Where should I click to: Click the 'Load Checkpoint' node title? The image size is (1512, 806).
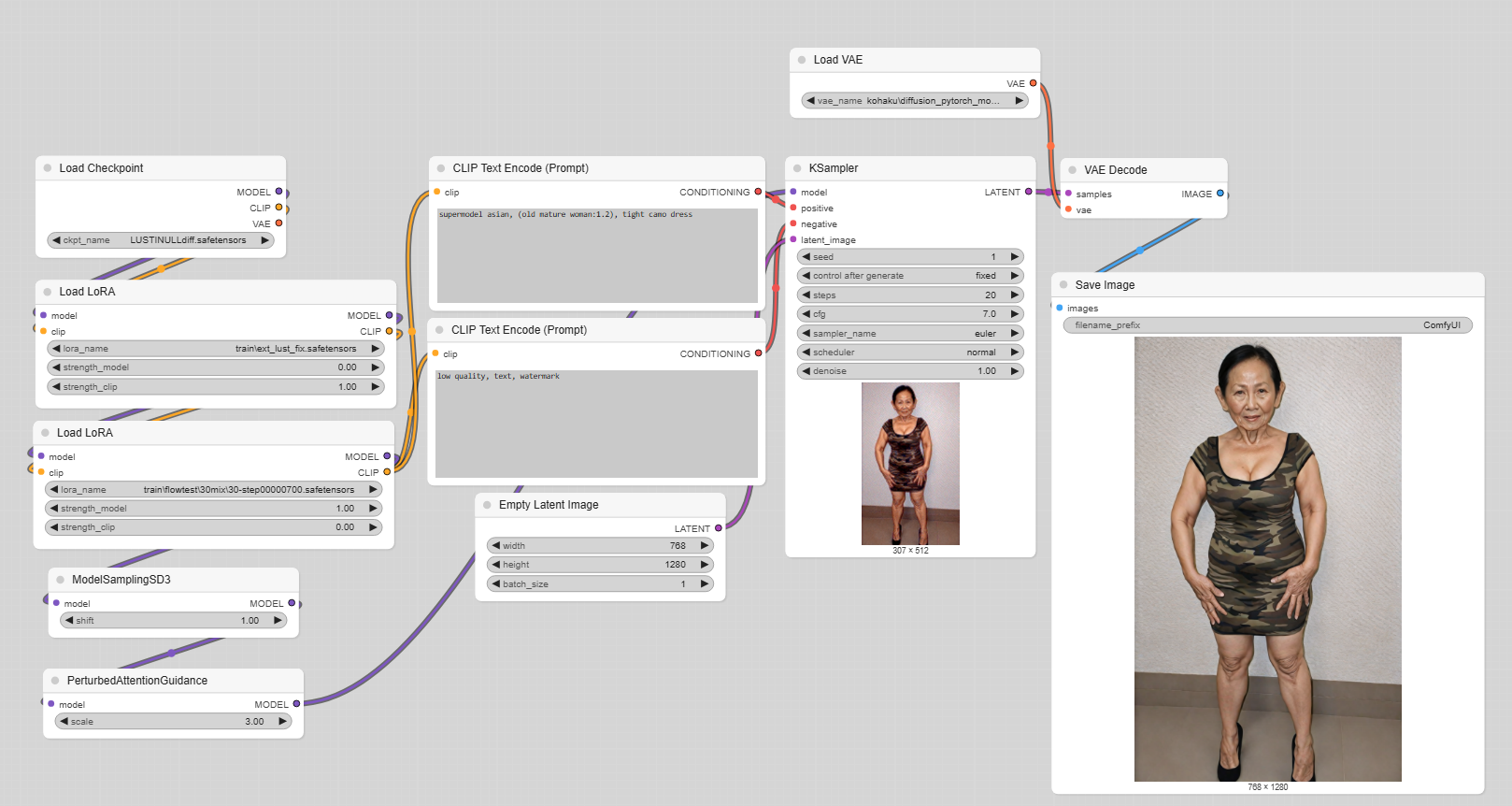[102, 168]
